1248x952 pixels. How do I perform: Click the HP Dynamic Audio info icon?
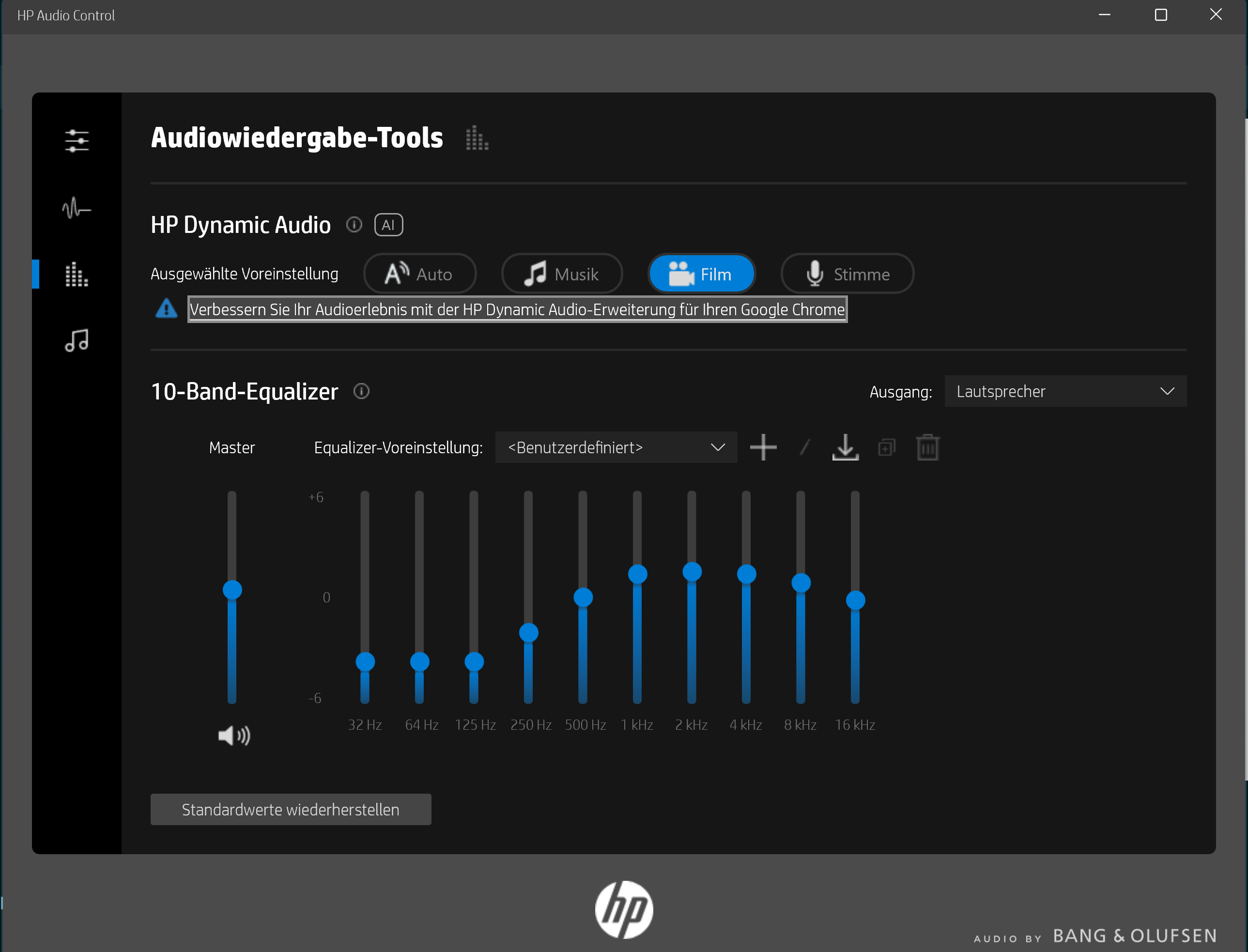(x=354, y=225)
